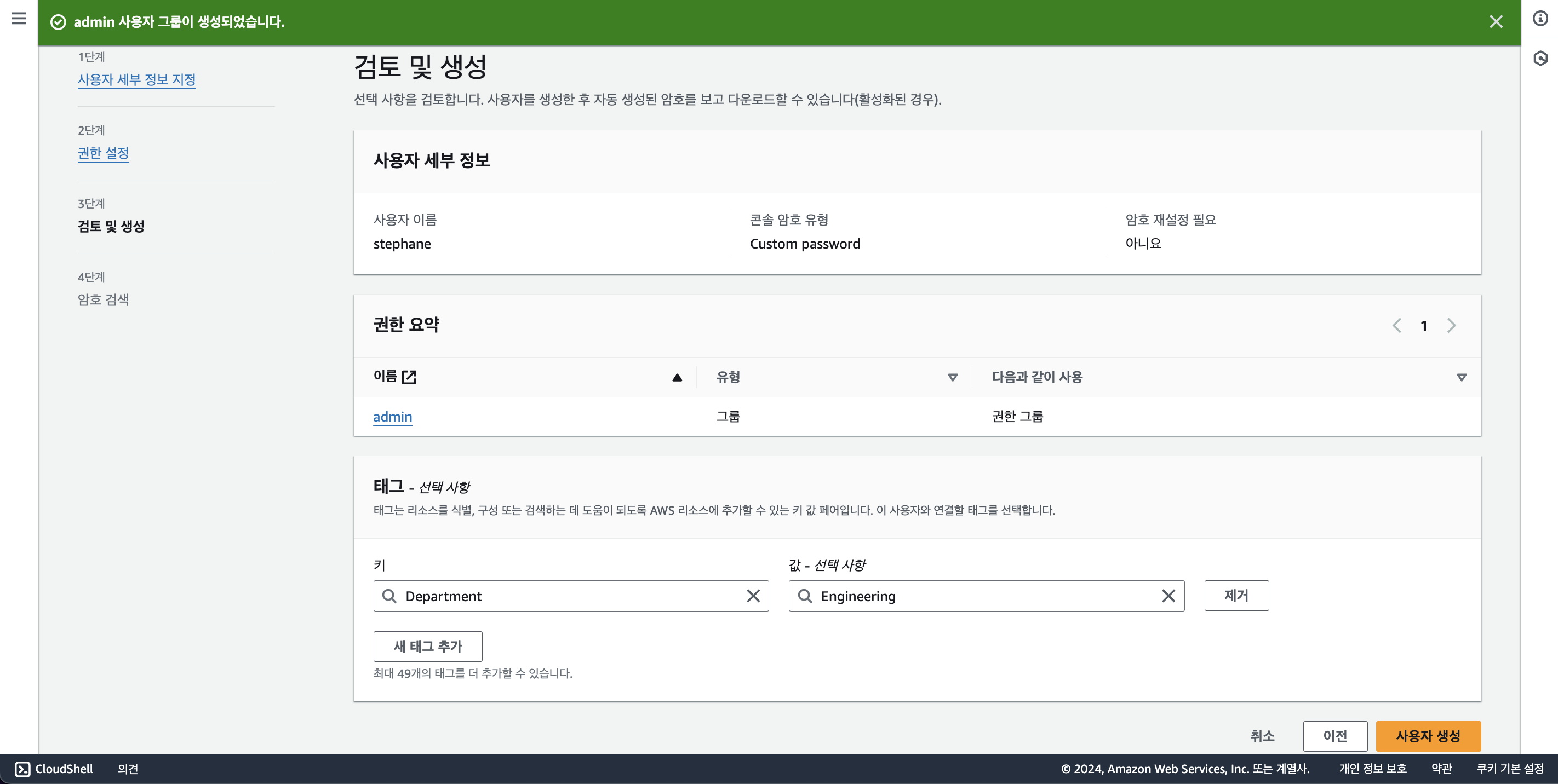Clear the Department key field
This screenshot has height=784, width=1558.
pyautogui.click(x=753, y=596)
